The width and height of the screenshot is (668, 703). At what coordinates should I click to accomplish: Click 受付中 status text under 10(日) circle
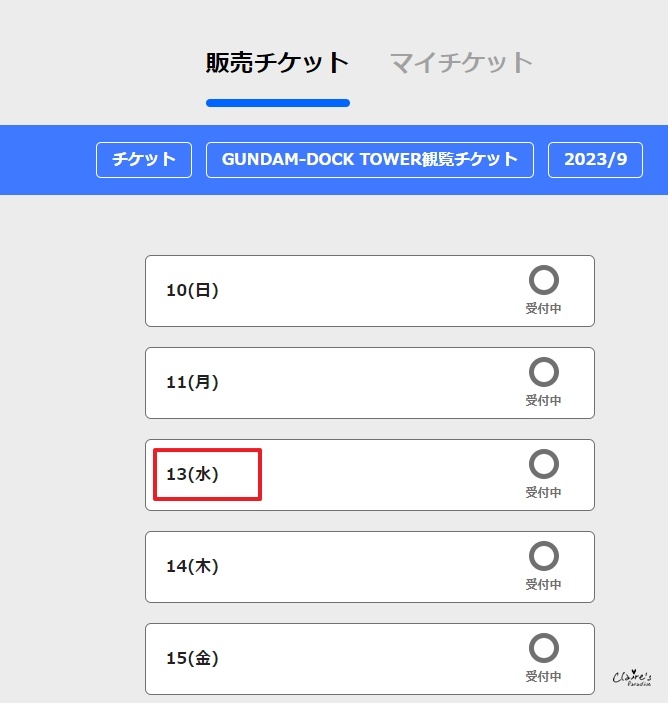(543, 309)
